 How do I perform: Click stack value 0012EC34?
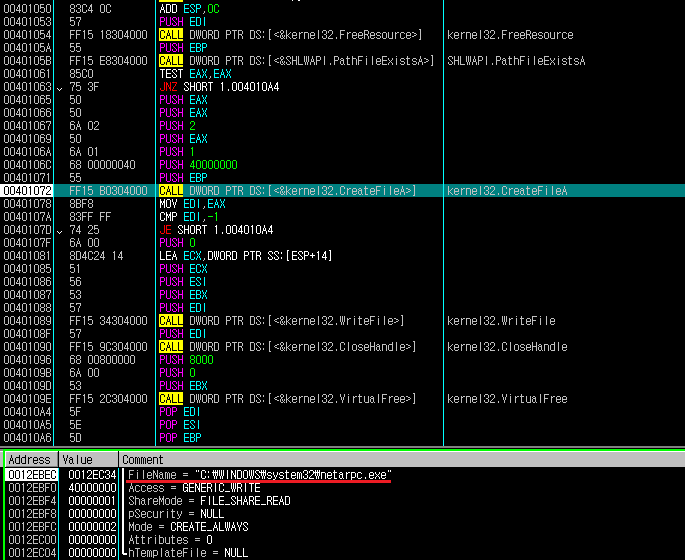pos(92,475)
